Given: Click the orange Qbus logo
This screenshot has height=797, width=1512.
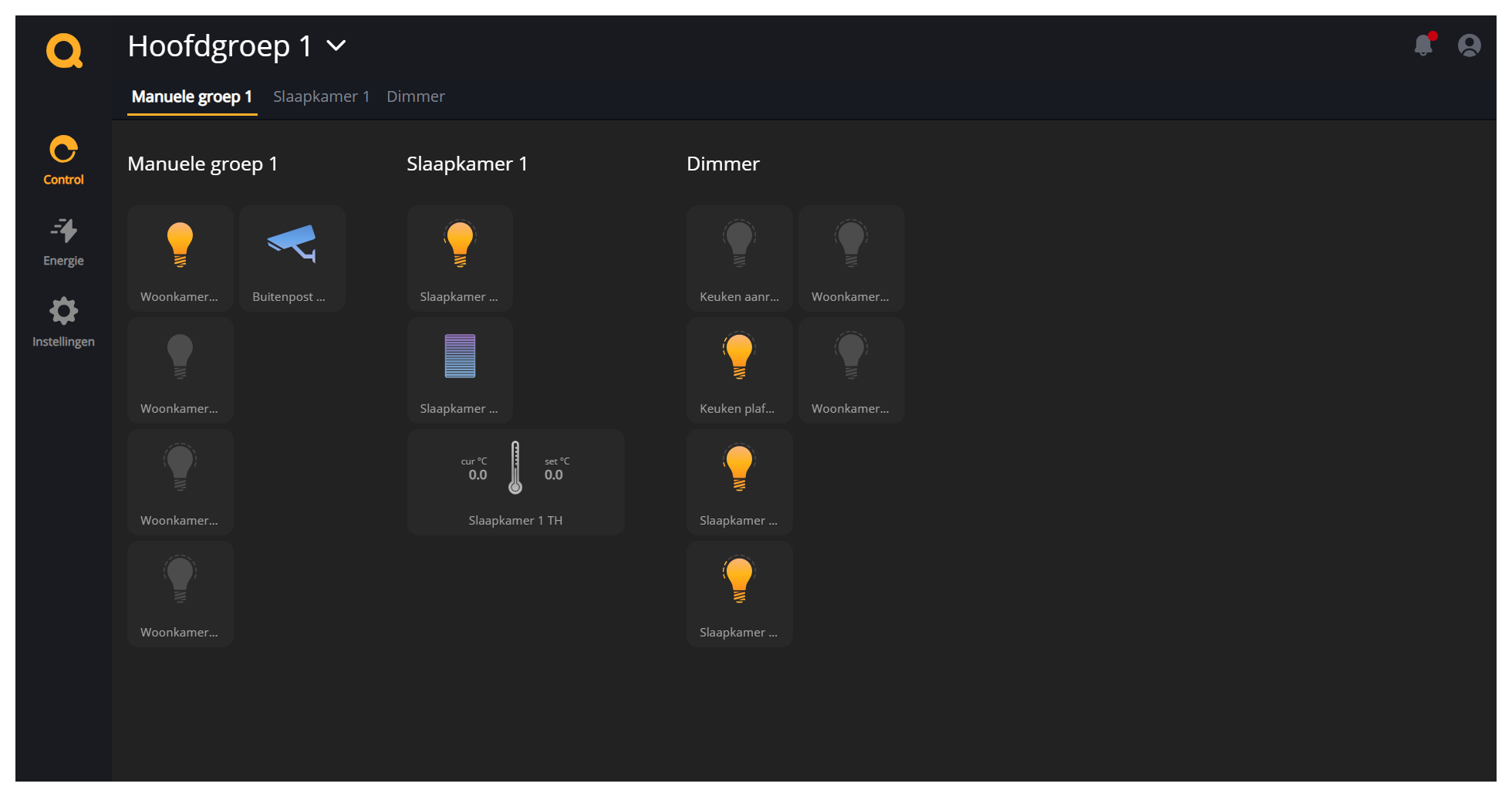Looking at the screenshot, I should [x=64, y=51].
